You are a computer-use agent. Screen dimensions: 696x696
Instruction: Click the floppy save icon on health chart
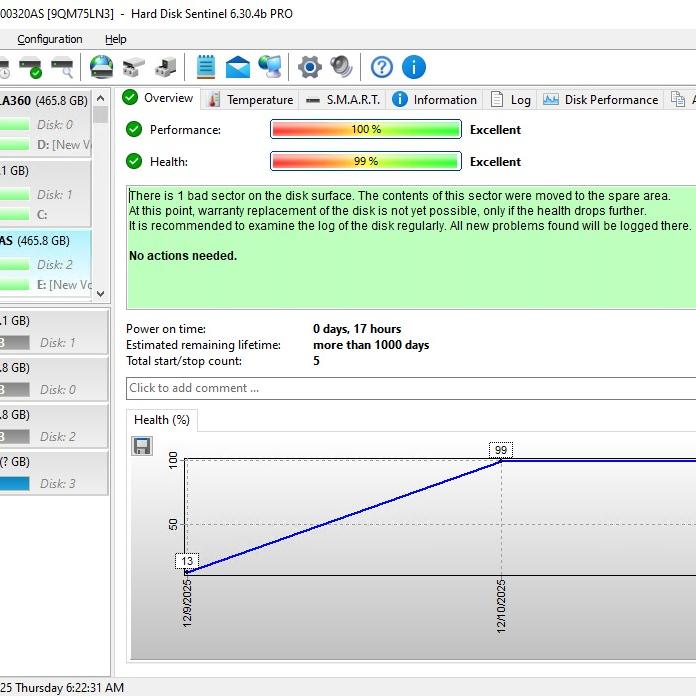click(x=142, y=446)
